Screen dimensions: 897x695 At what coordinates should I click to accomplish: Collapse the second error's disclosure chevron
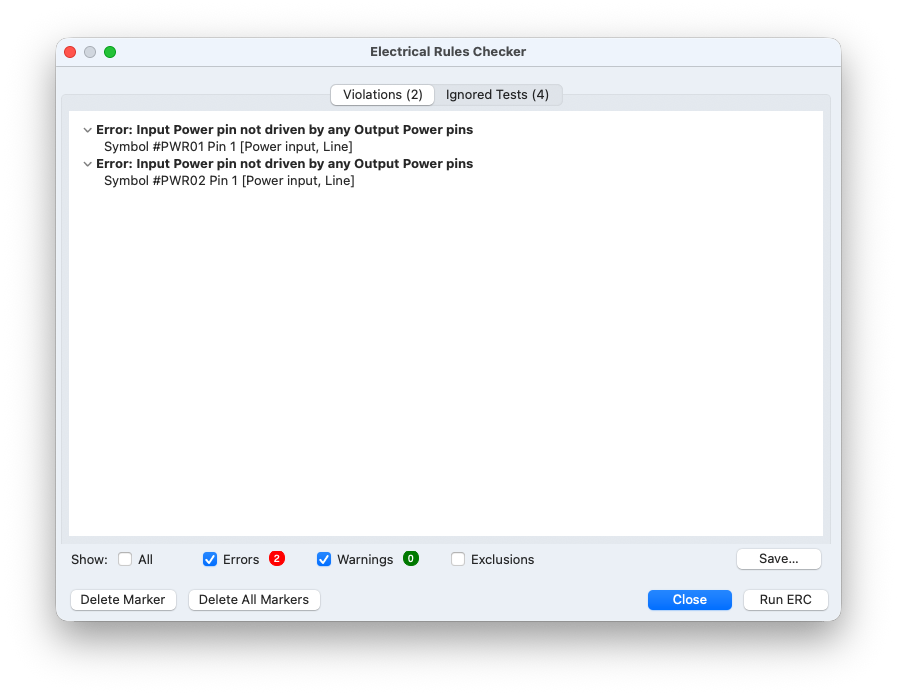coord(88,164)
